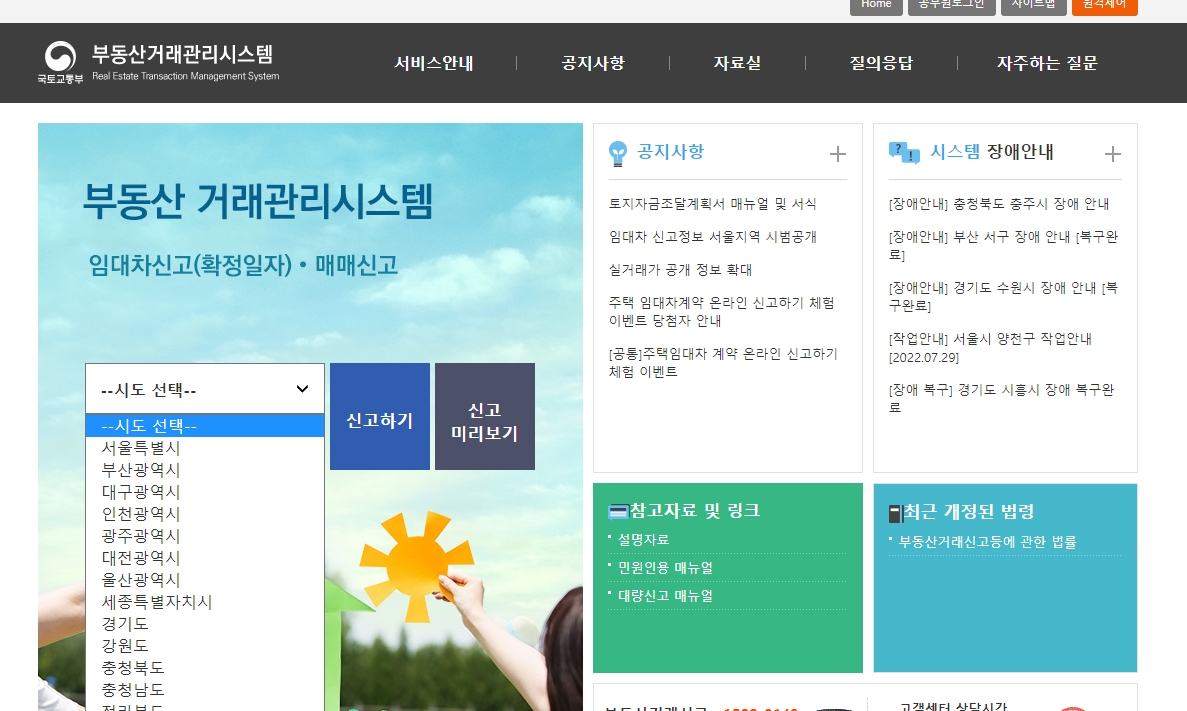Open the 설명자료 link
1187x711 pixels.
click(643, 540)
